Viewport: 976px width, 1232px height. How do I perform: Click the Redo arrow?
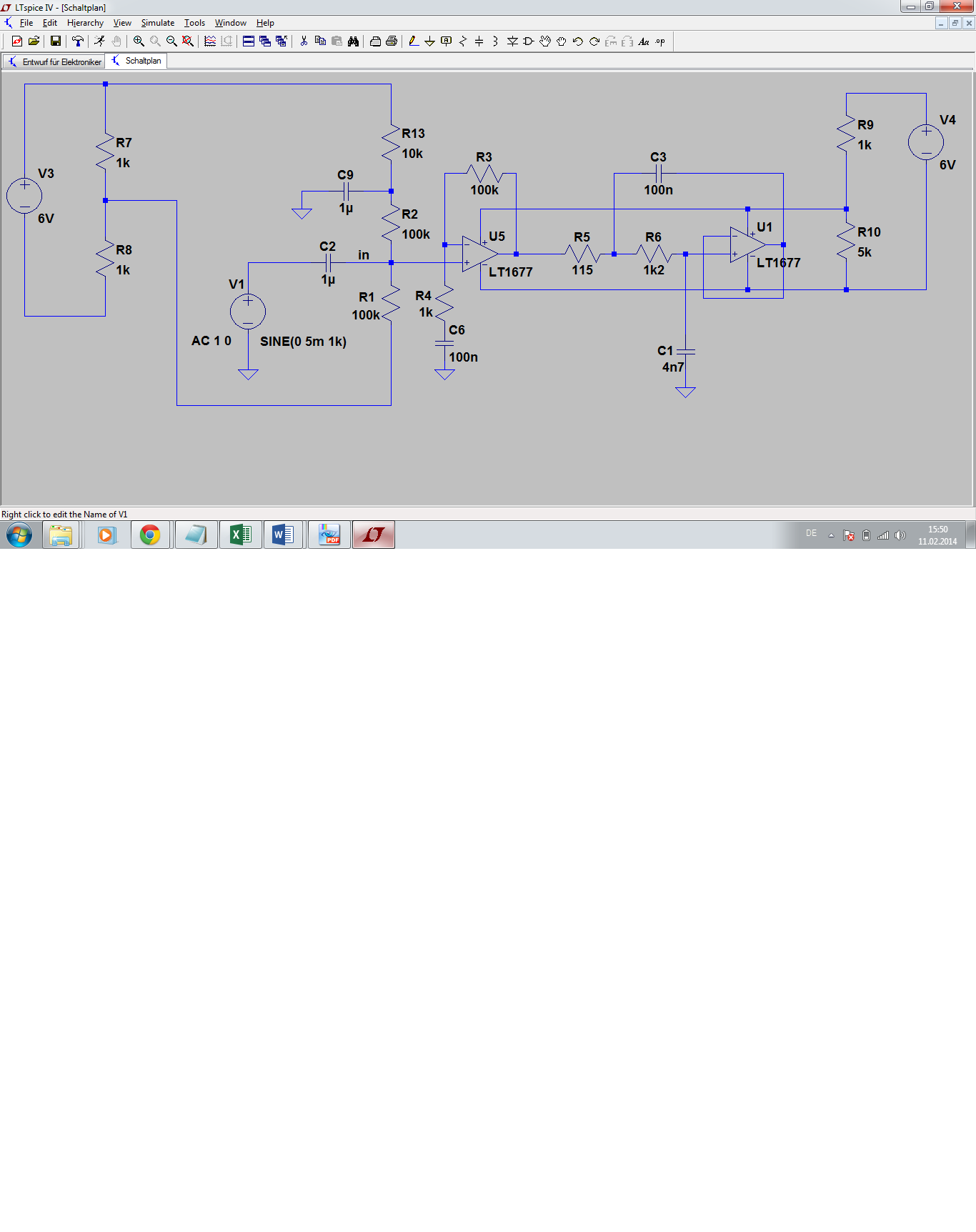[594, 41]
